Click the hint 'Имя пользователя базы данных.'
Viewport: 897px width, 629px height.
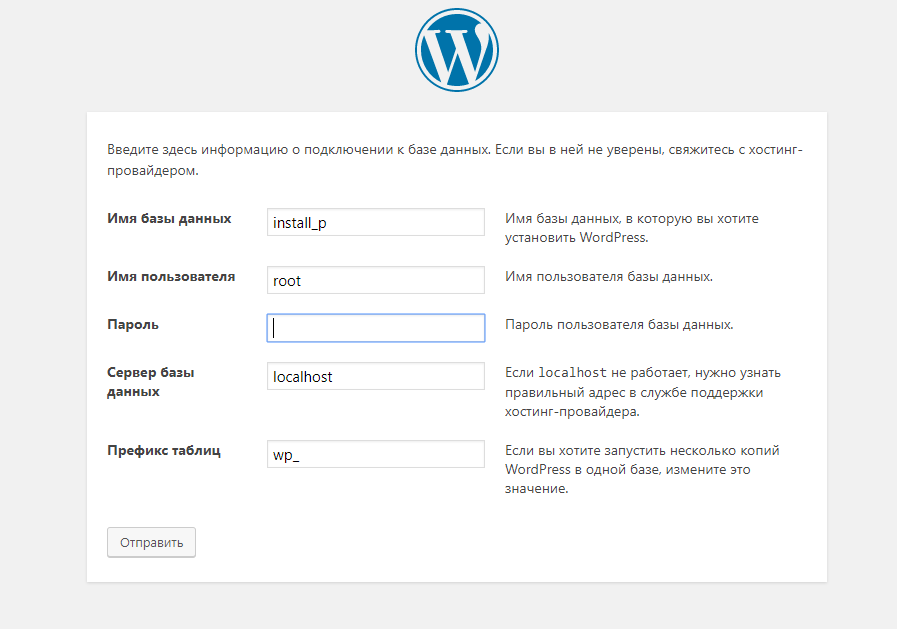tap(609, 277)
